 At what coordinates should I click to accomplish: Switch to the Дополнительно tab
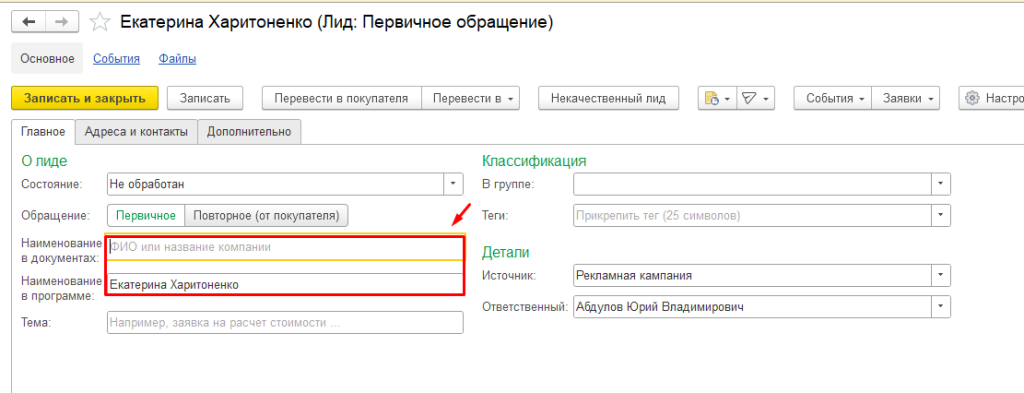[x=249, y=132]
